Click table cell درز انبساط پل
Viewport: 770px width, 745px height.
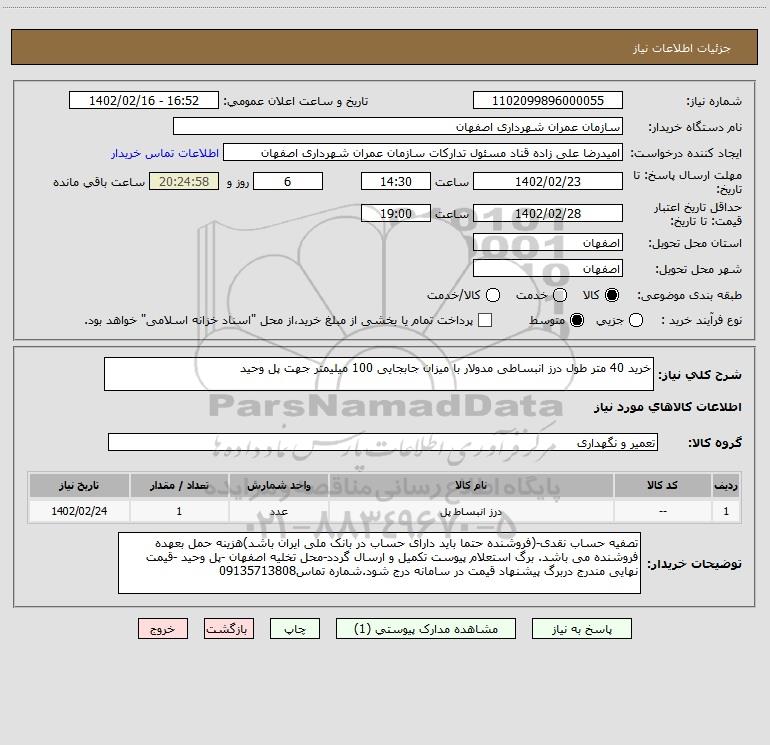click(x=470, y=512)
